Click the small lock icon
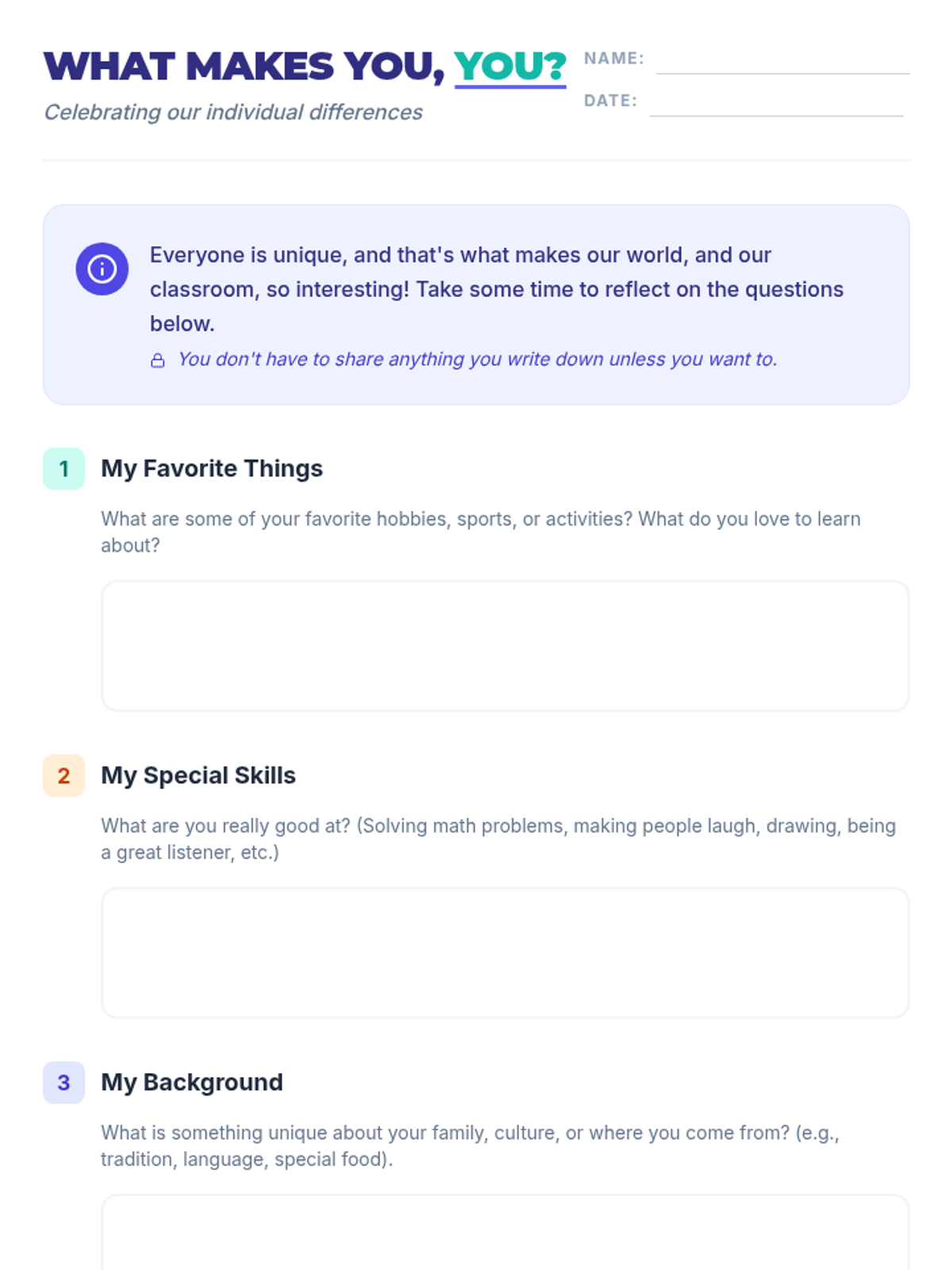The height and width of the screenshot is (1270, 952). pos(158,360)
